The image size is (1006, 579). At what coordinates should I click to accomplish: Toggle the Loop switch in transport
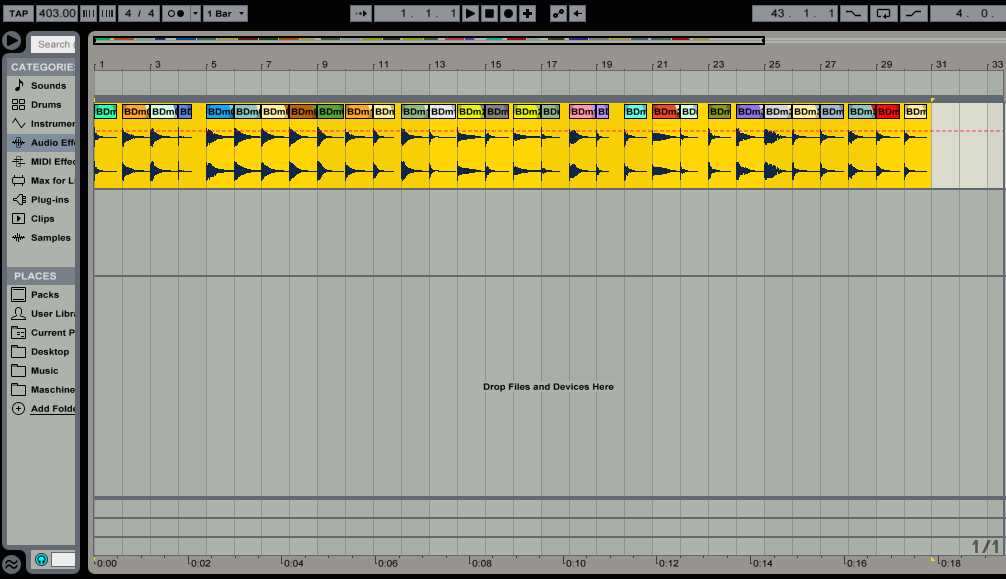coord(883,13)
